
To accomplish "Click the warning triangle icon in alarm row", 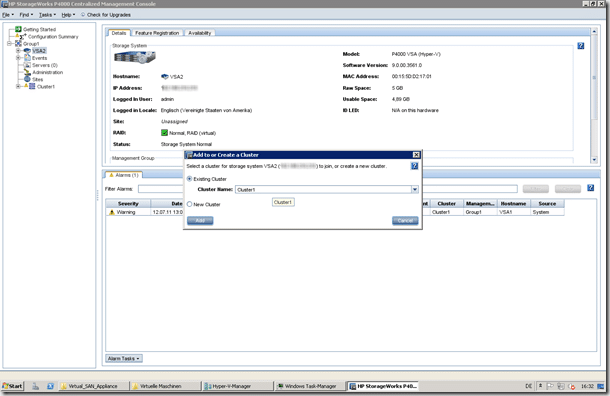I will click(x=112, y=212).
